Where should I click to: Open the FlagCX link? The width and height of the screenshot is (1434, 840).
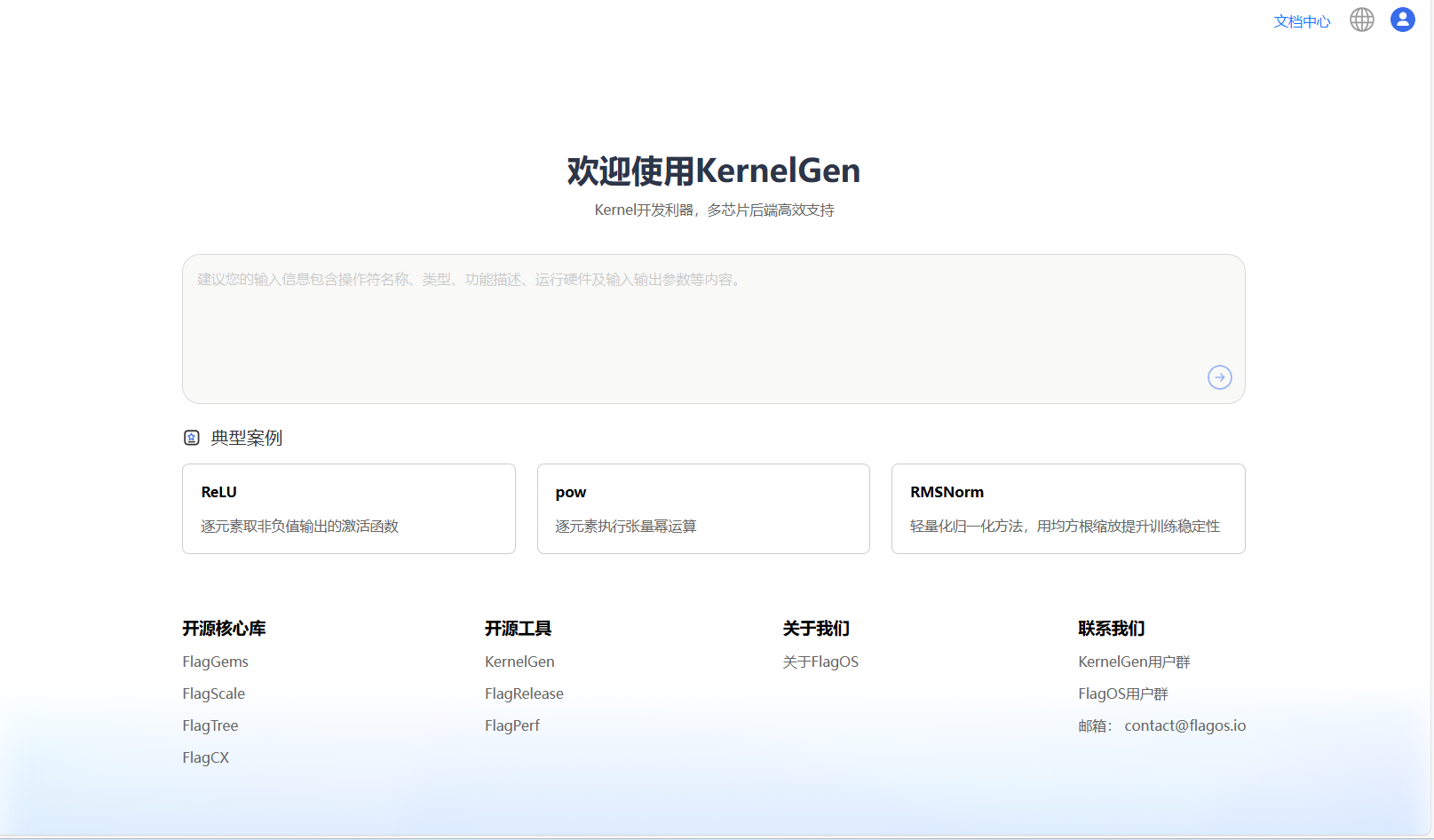point(206,757)
